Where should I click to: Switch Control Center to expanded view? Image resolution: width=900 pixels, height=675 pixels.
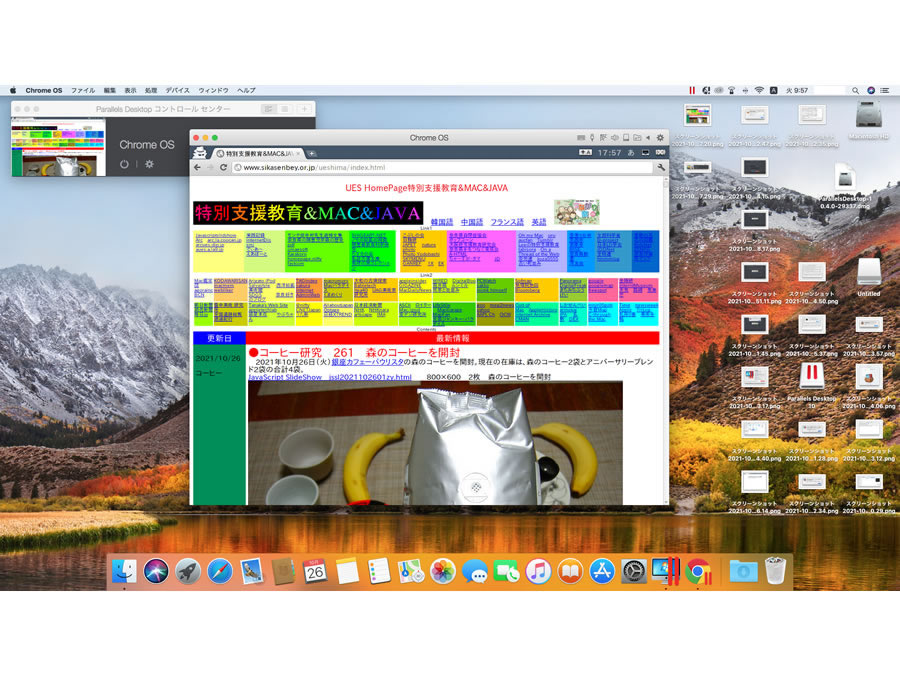[x=267, y=109]
